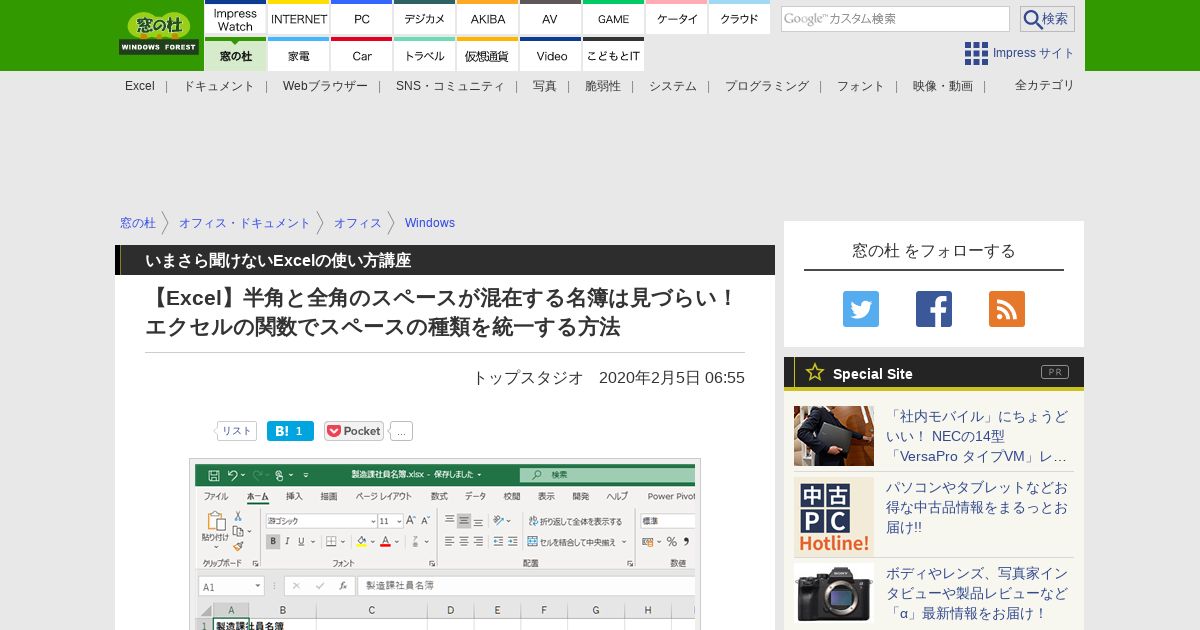Viewport: 1200px width, 630px height.
Task: Select the 窓の杜 site tab
Action: (x=235, y=54)
